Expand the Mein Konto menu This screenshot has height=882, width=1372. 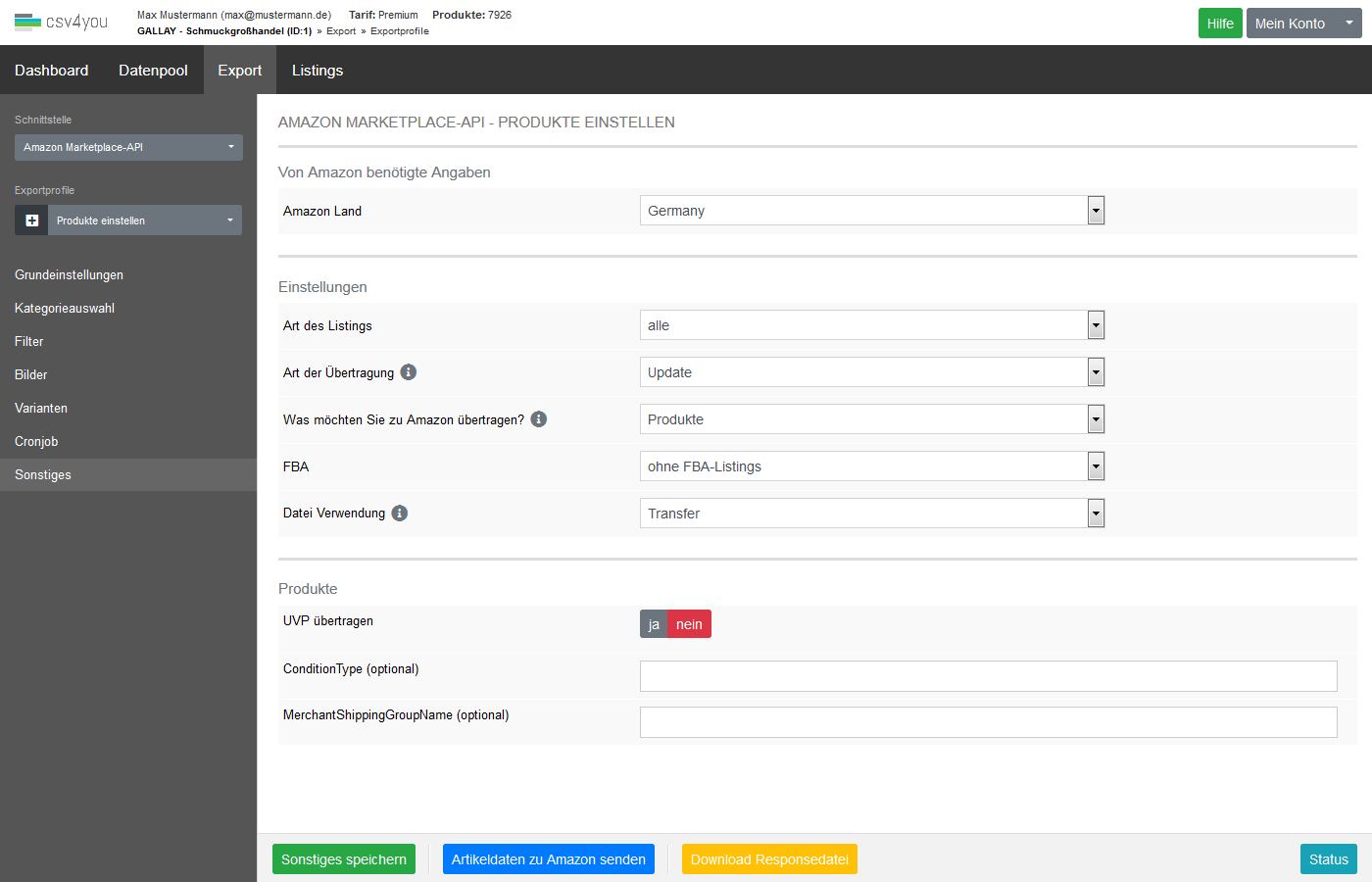coord(1303,24)
